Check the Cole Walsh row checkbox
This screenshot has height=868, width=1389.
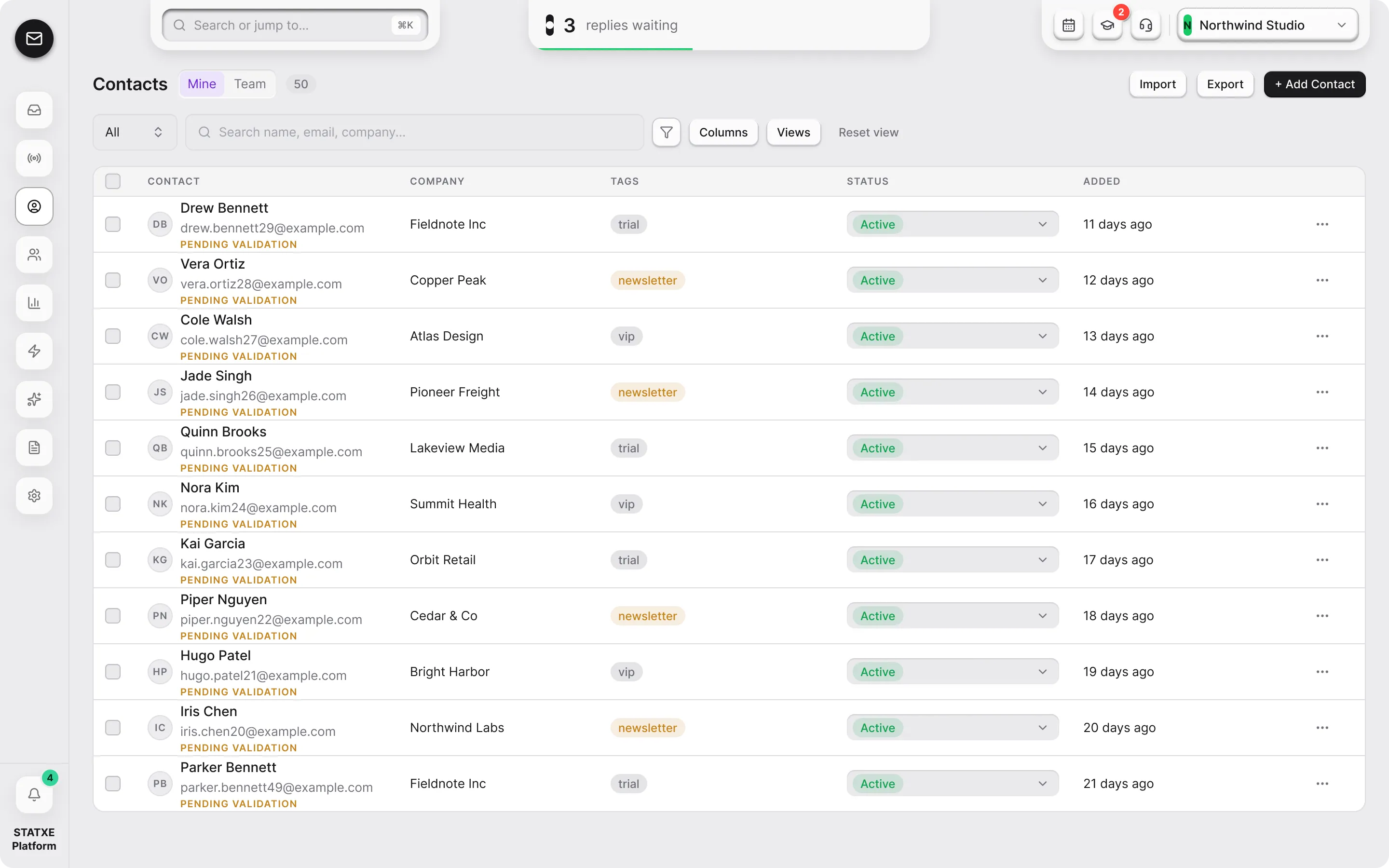click(x=113, y=337)
